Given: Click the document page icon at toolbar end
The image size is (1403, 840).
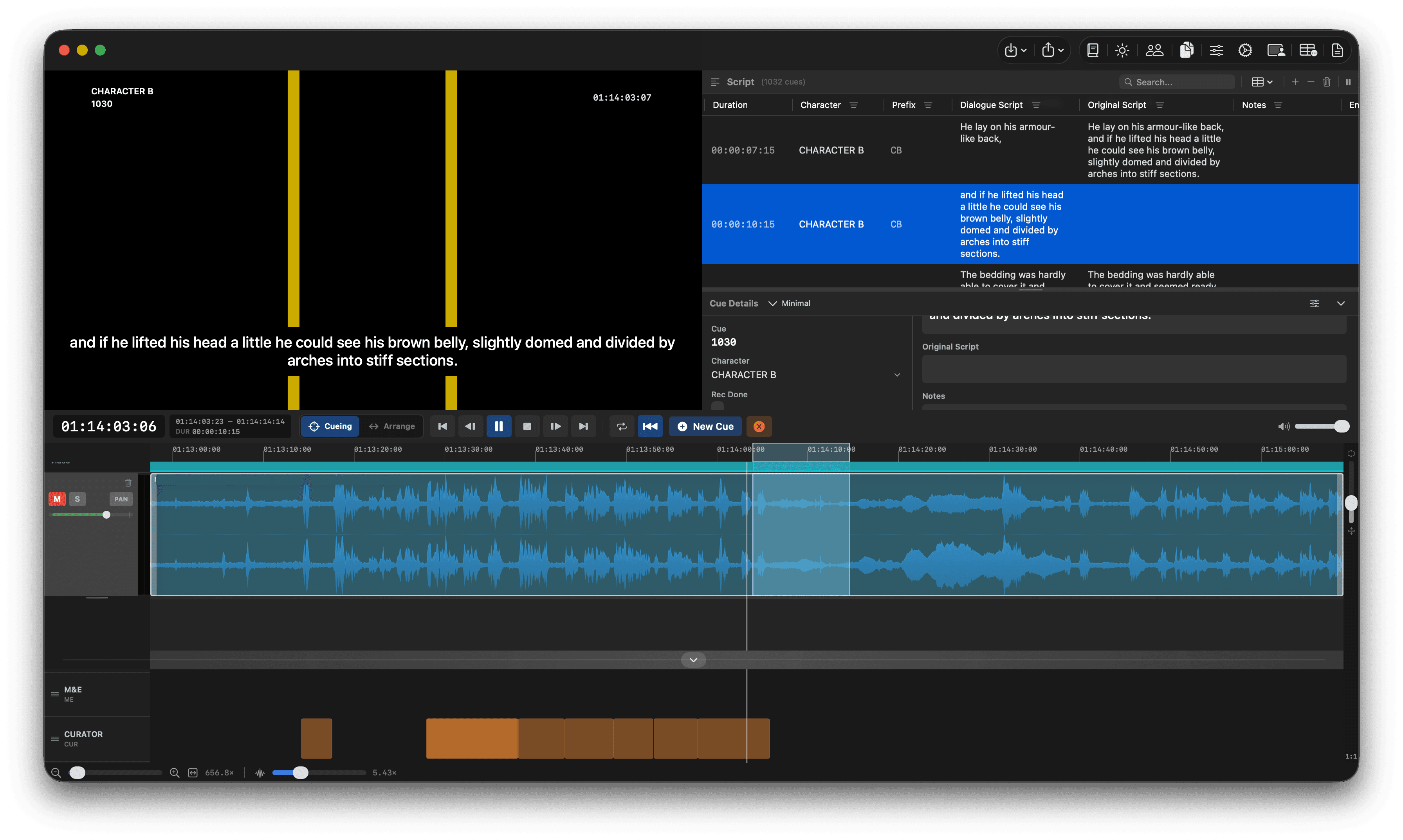Looking at the screenshot, I should [1337, 50].
